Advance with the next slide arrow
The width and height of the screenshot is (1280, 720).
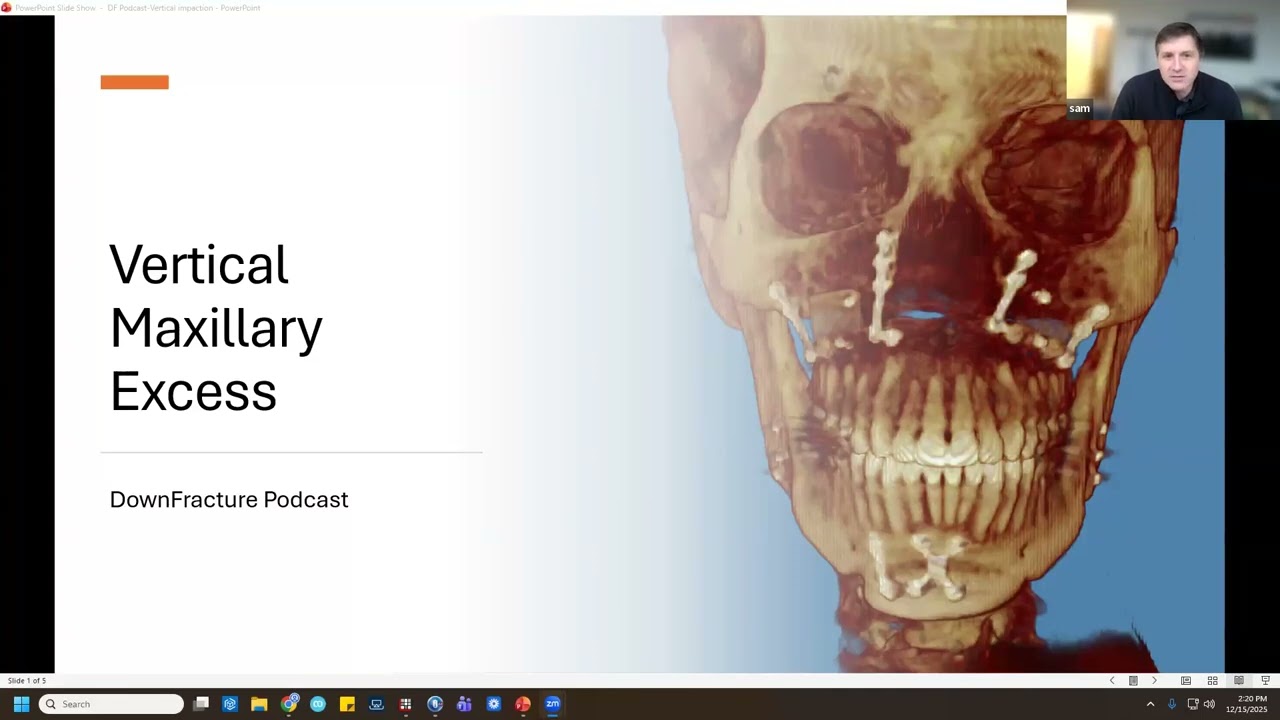coord(1154,681)
